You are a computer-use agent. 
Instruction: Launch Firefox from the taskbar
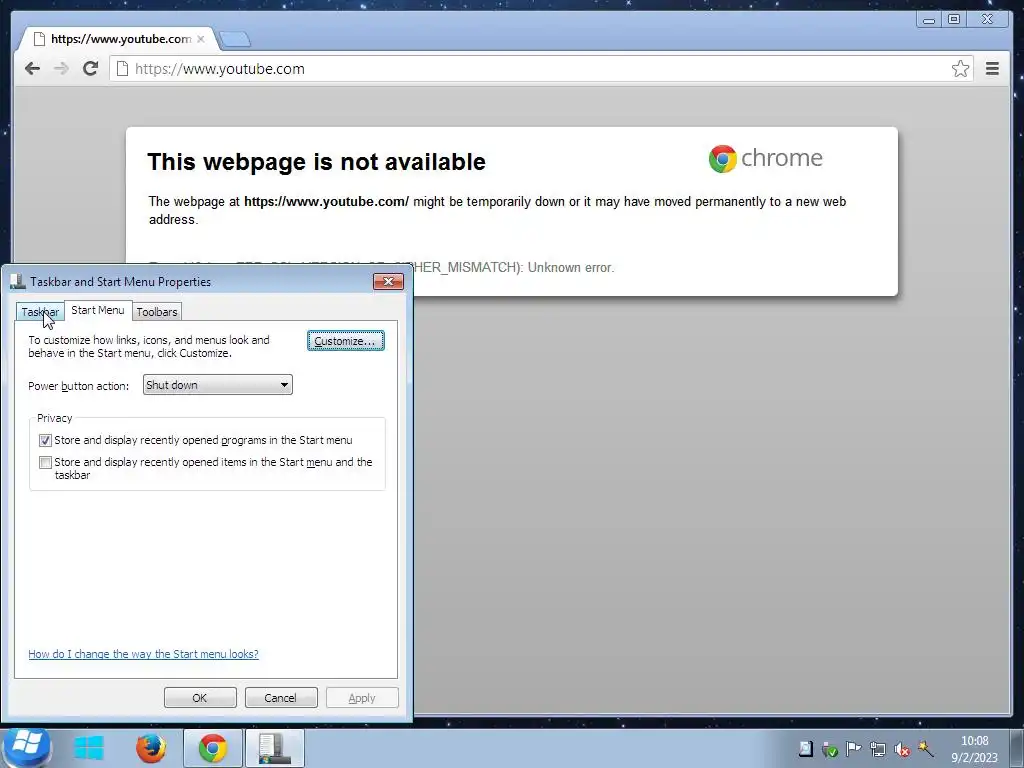[151, 748]
